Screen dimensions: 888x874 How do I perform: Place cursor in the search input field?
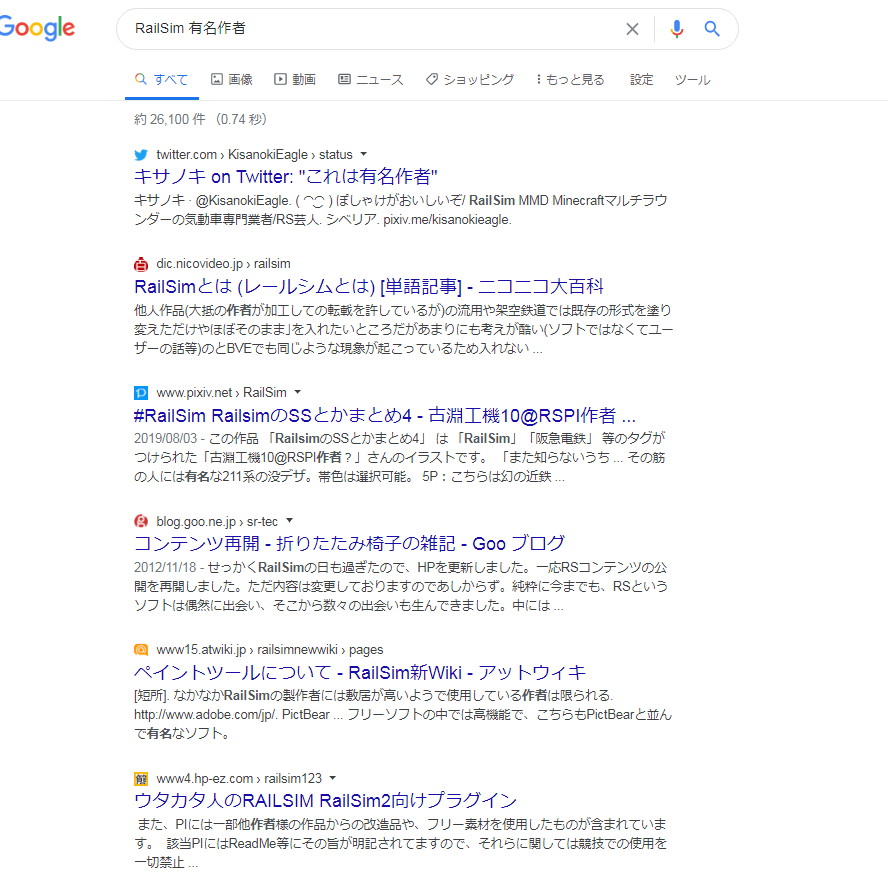click(350, 29)
